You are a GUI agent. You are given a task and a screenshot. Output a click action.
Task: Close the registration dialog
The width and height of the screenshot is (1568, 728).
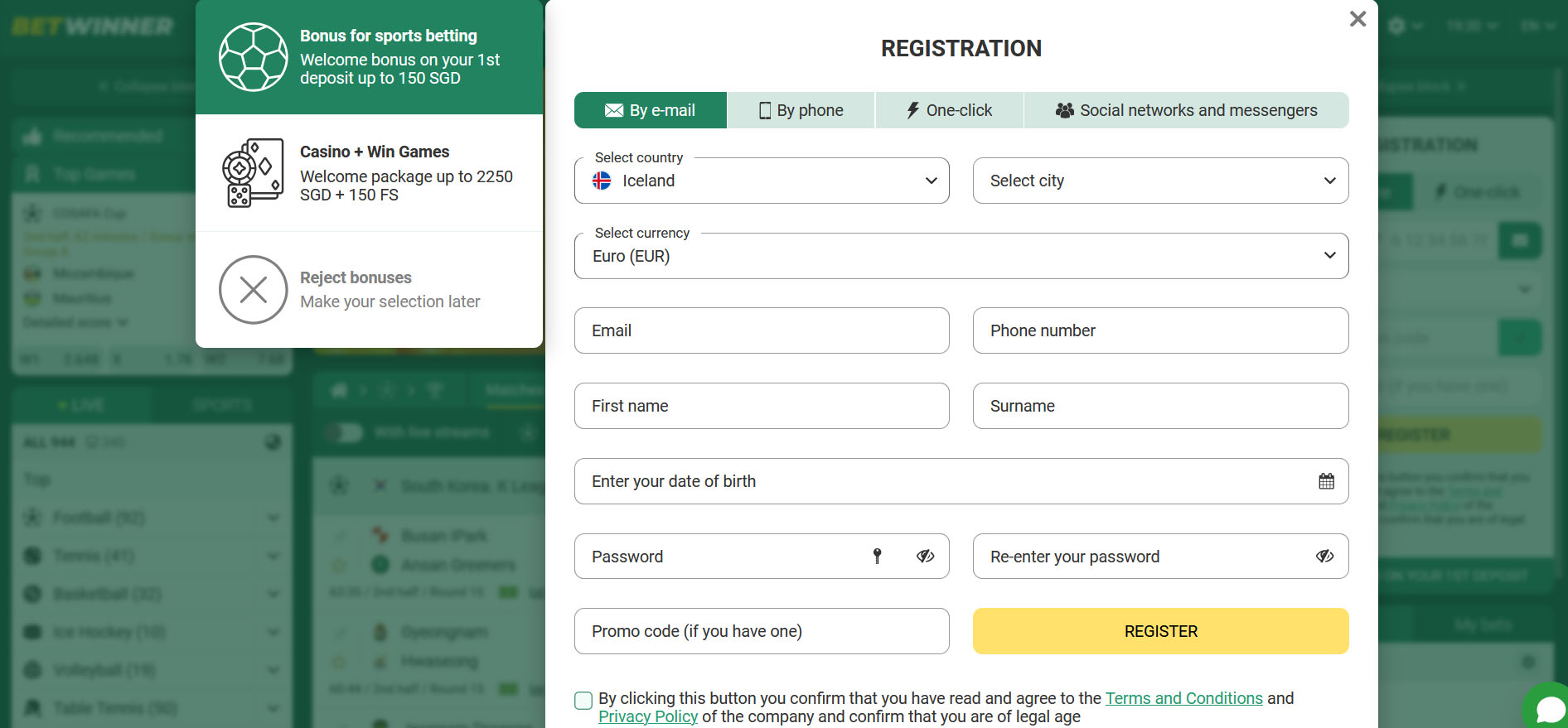tap(1357, 18)
